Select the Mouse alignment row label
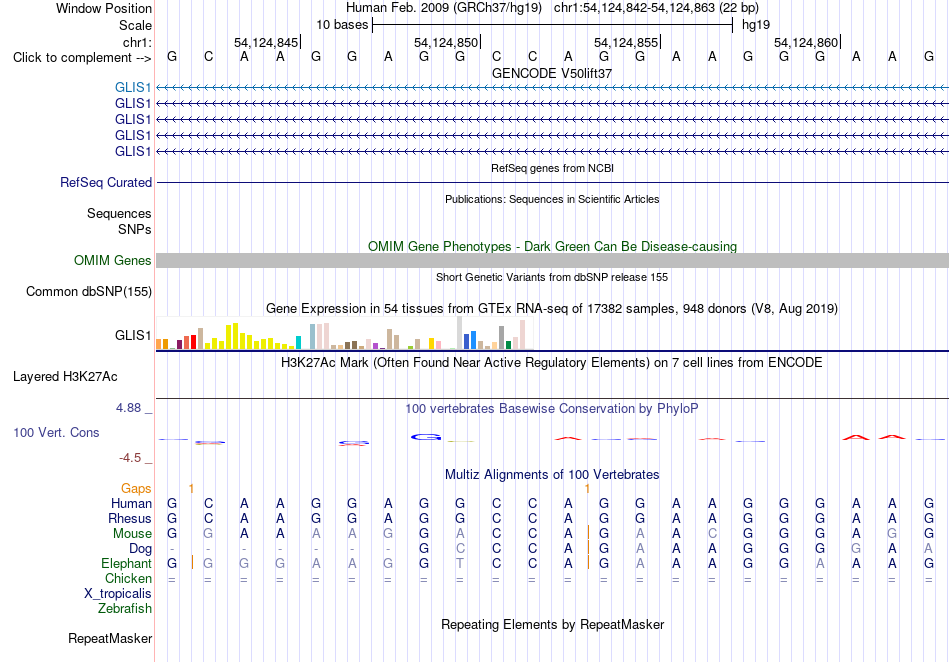Image resolution: width=950 pixels, height=662 pixels. tap(132, 534)
